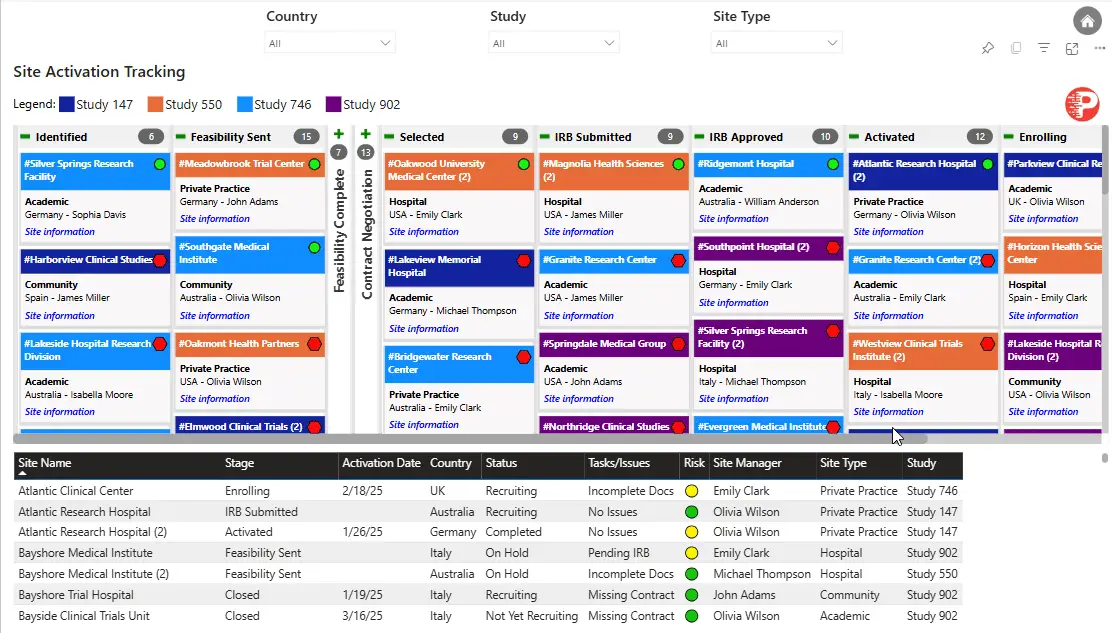Viewport: 1112px width, 633px height.
Task: Copy the visual with copy icon
Action: pos(1016,48)
